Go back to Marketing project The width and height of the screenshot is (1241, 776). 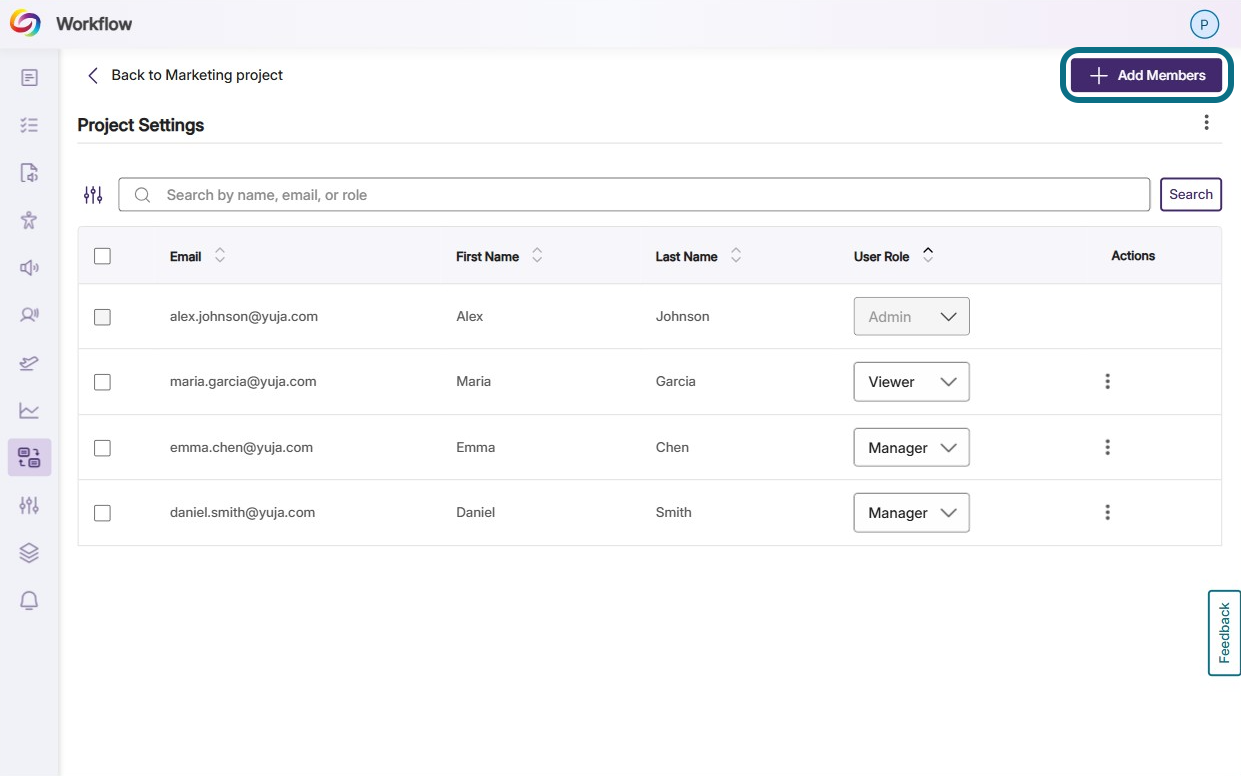[x=185, y=75]
